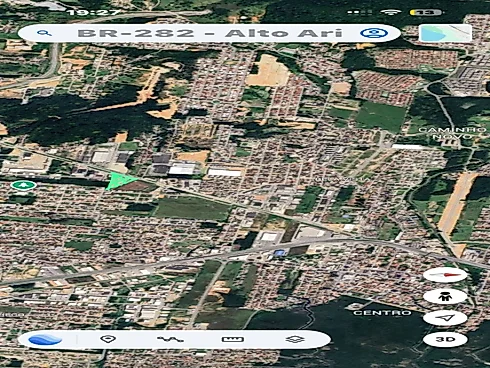The image size is (490, 368).
Task: Tap the cellular signal bars icon
Action: click(360, 12)
